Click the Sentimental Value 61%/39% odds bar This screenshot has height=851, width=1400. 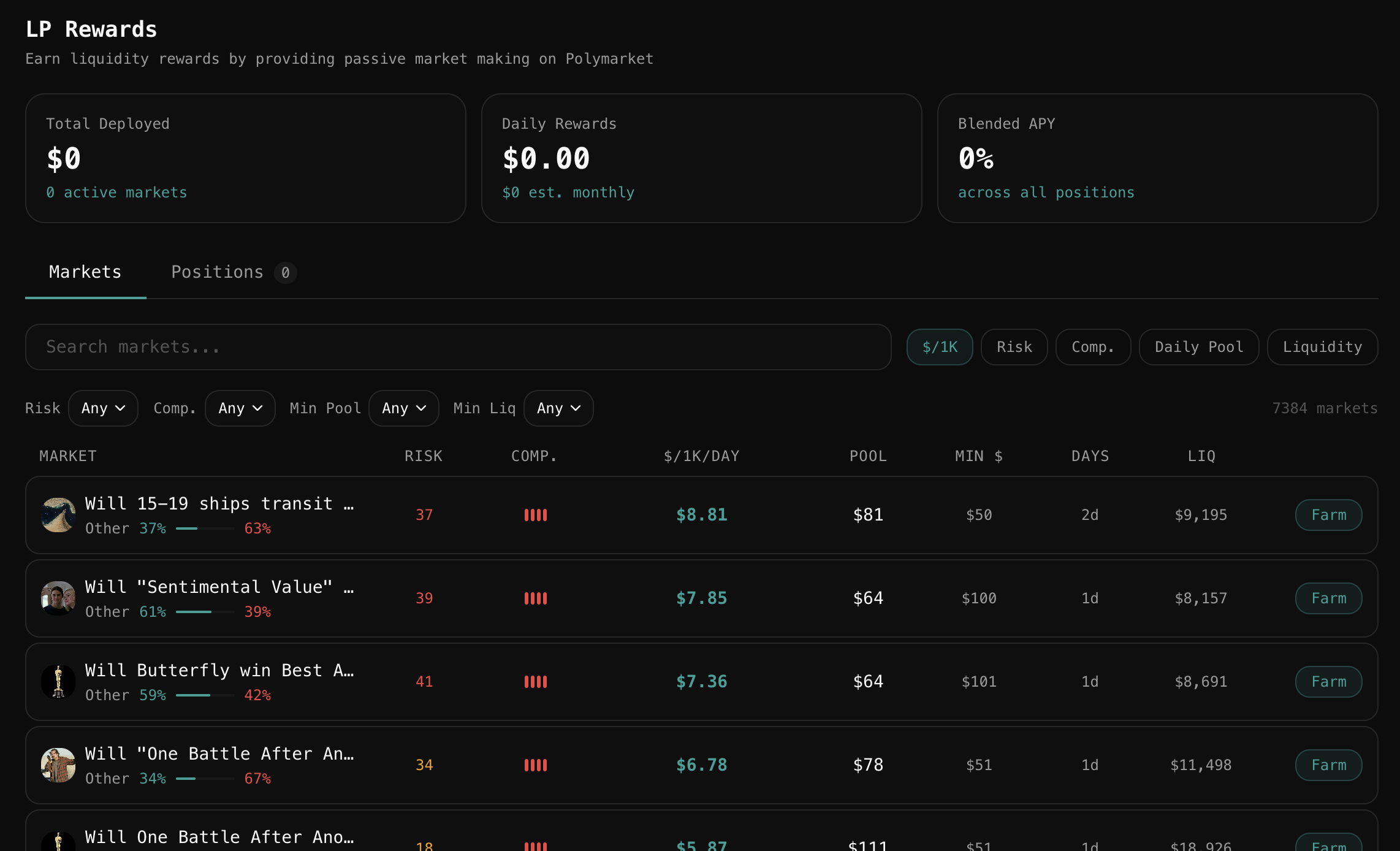[205, 612]
